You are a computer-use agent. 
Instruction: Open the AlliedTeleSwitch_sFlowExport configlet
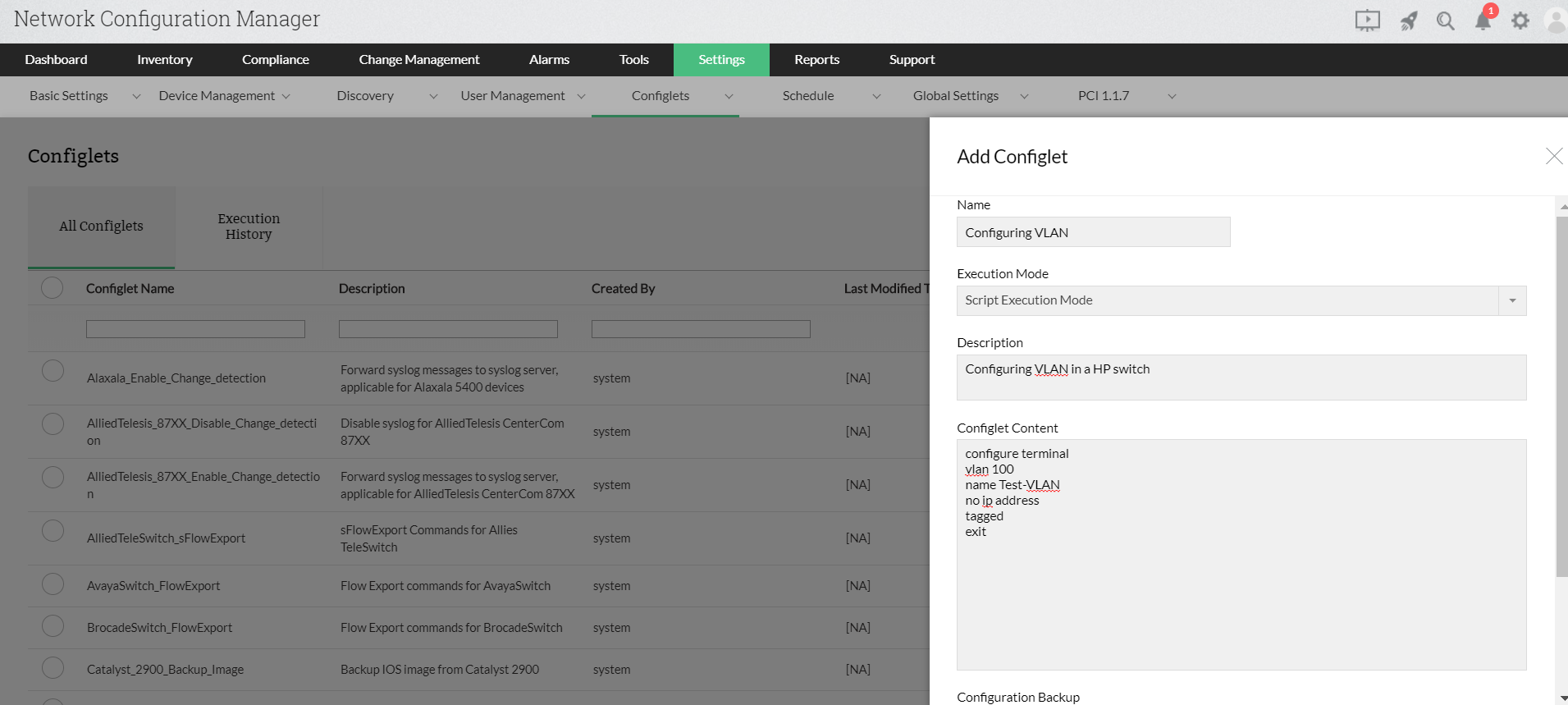[x=166, y=538]
